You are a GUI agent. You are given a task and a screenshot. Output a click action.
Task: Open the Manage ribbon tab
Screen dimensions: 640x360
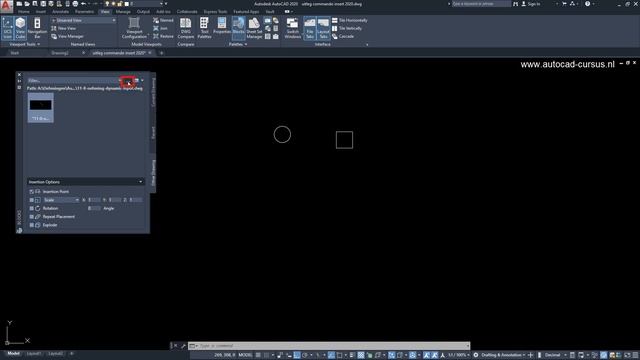(123, 12)
